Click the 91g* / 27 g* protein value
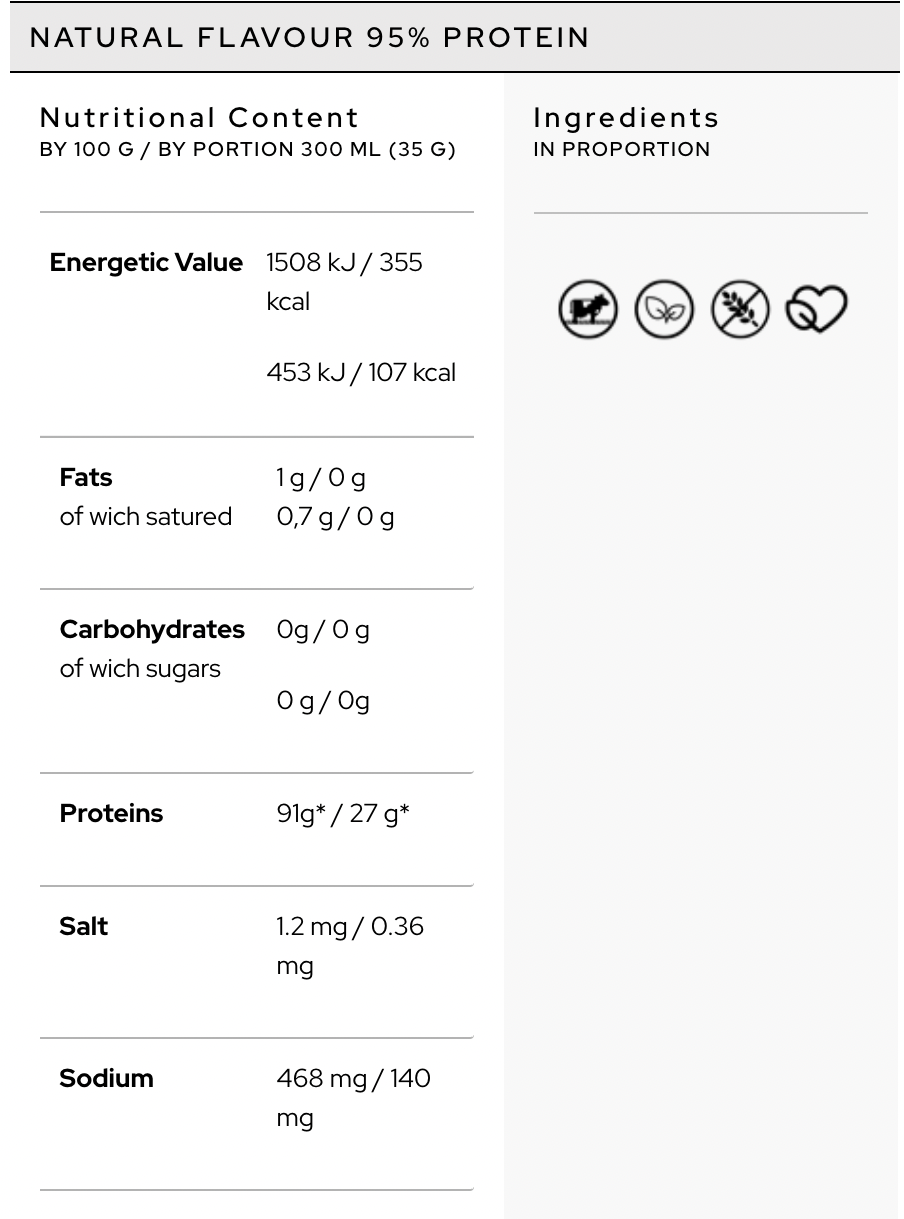This screenshot has height=1219, width=904. pos(343,814)
